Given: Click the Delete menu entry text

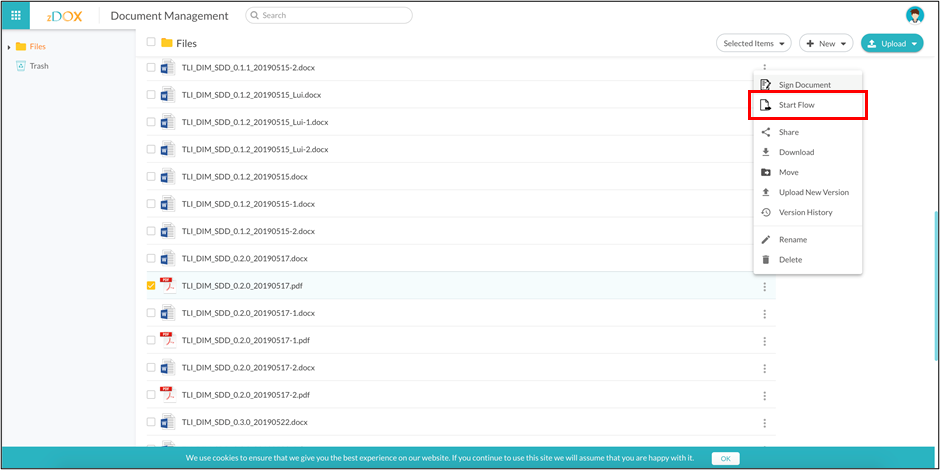Looking at the screenshot, I should [x=790, y=260].
